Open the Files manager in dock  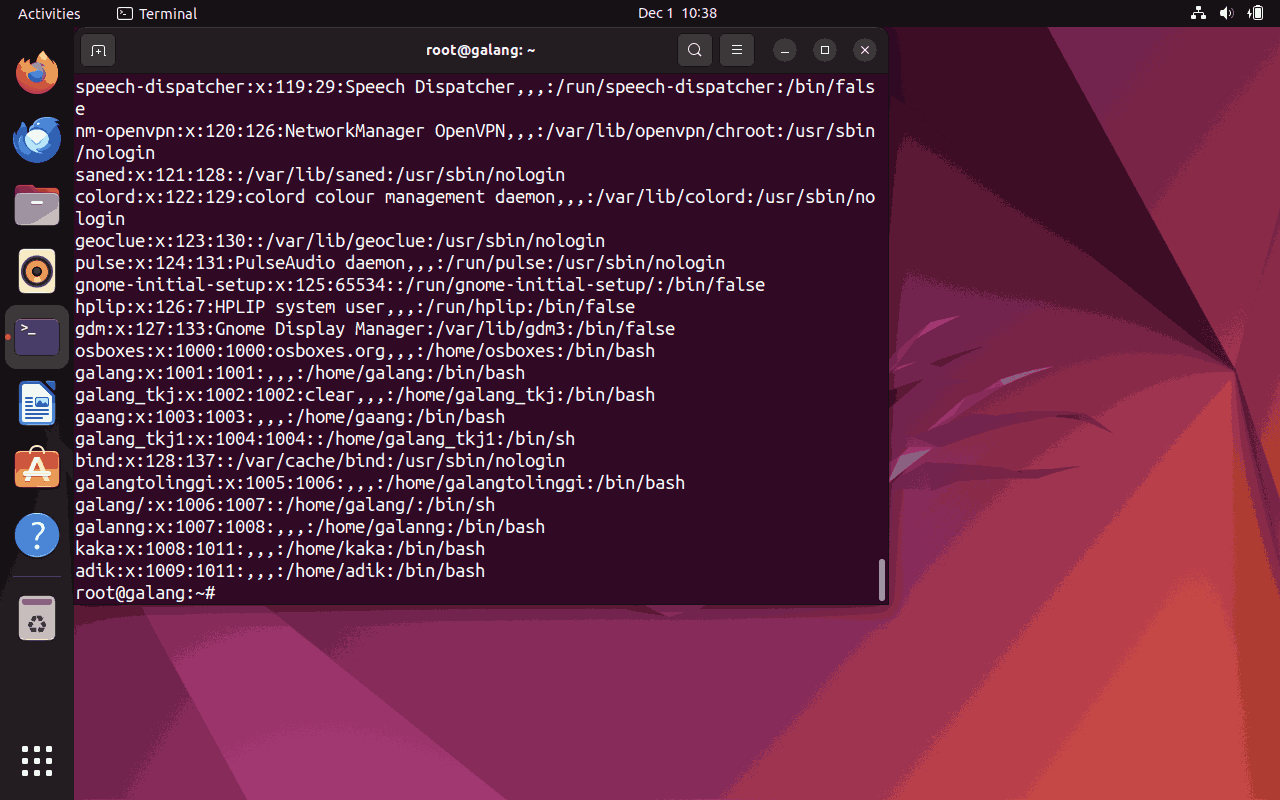pos(37,205)
